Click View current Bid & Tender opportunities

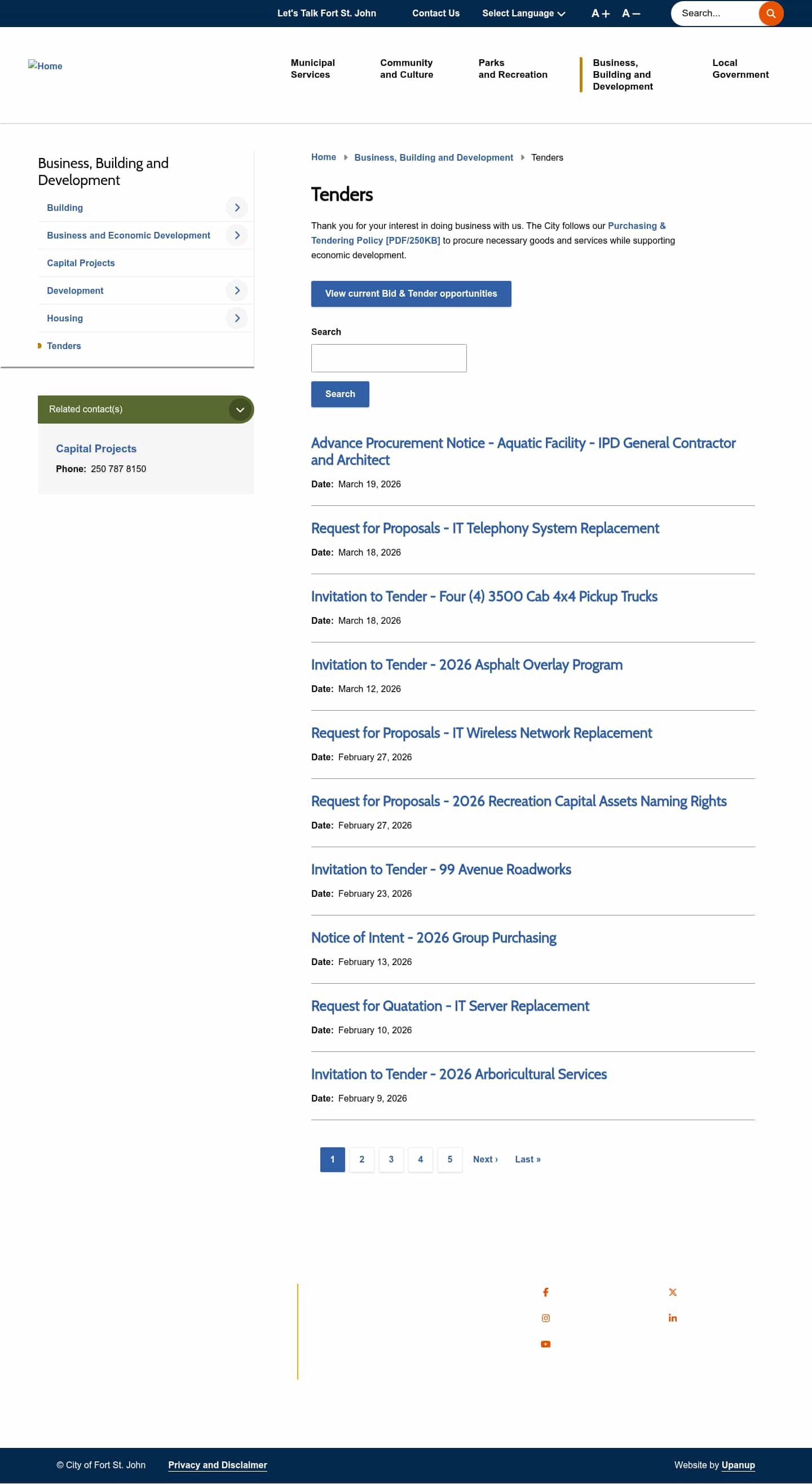pos(411,293)
